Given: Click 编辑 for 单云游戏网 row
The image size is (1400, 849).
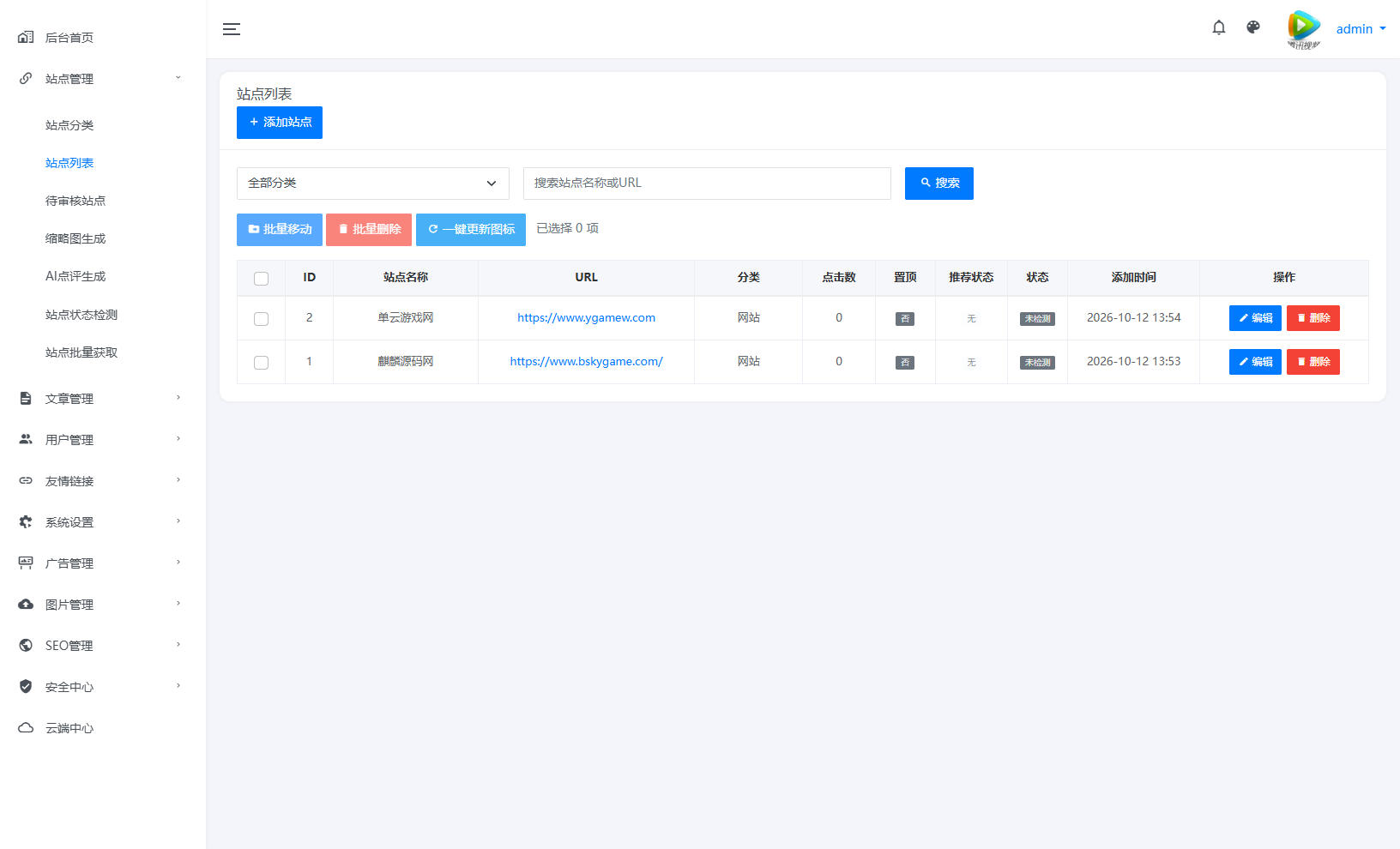Looking at the screenshot, I should pos(1255,318).
